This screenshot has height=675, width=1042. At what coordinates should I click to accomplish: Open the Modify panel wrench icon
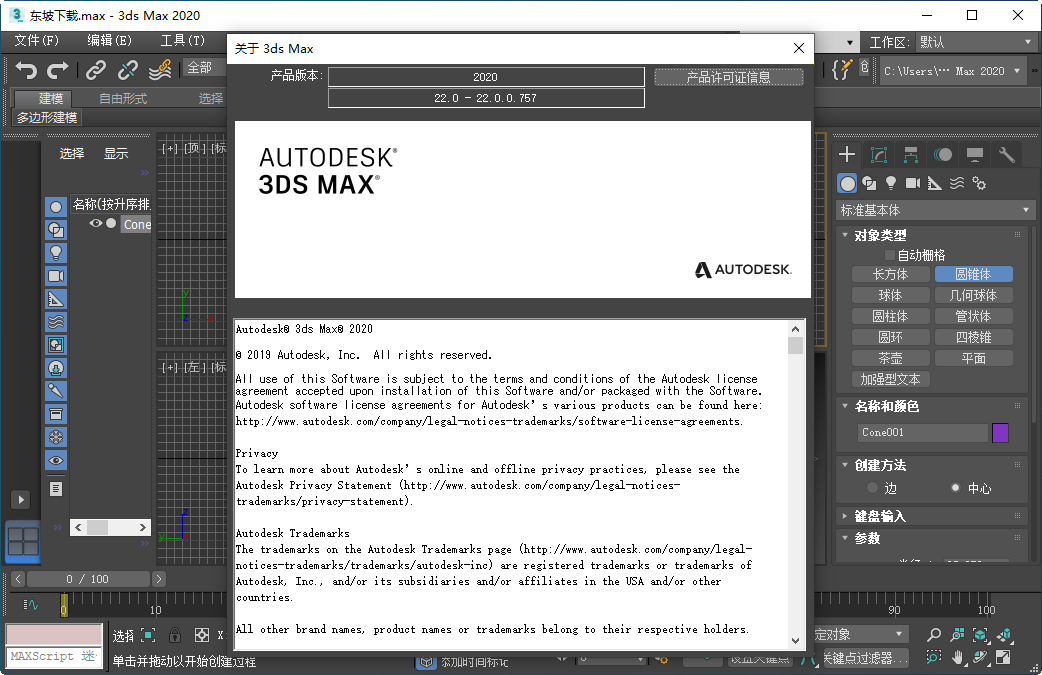pyautogui.click(x=1006, y=155)
